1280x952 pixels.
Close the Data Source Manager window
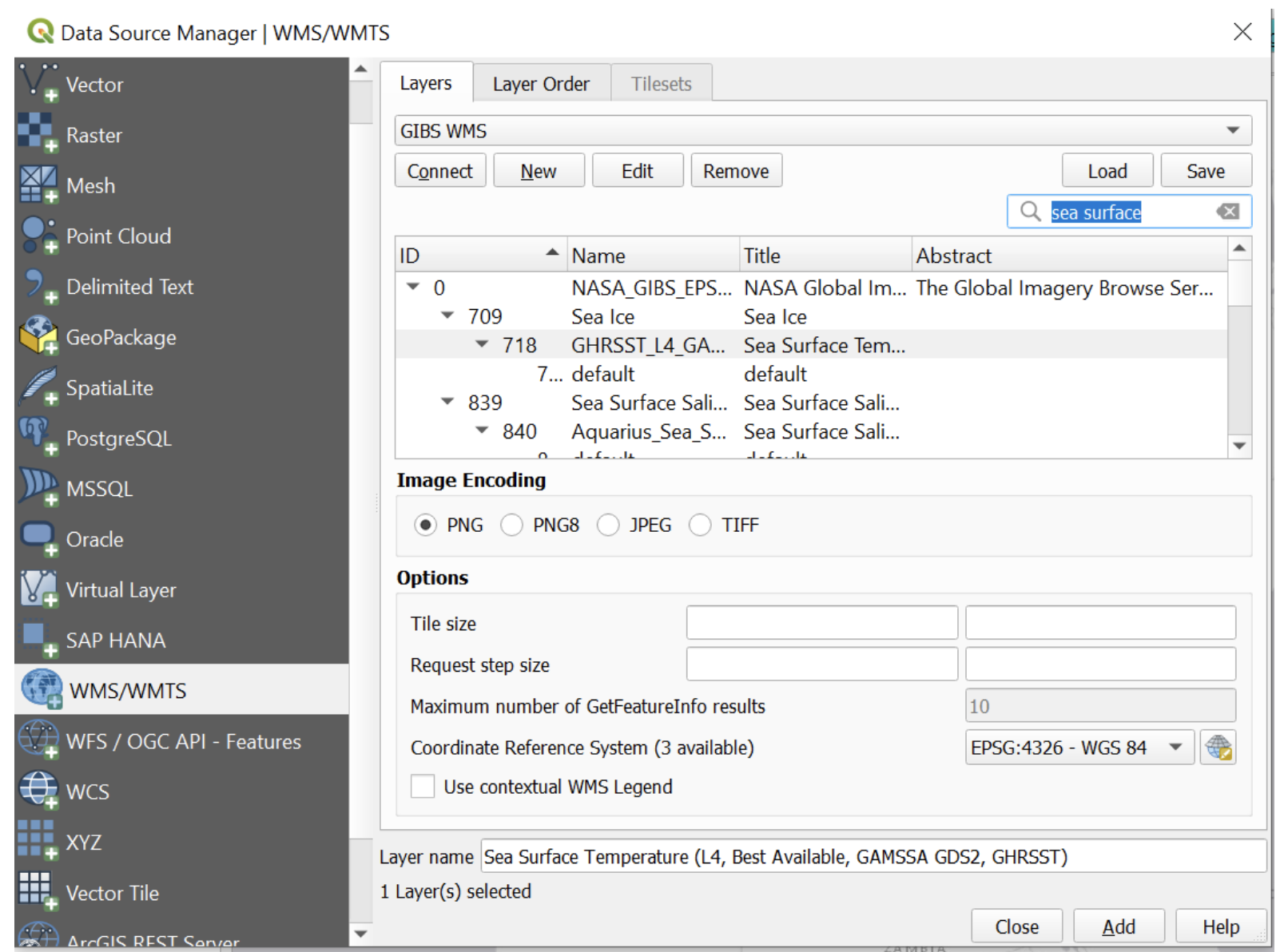point(1242,32)
